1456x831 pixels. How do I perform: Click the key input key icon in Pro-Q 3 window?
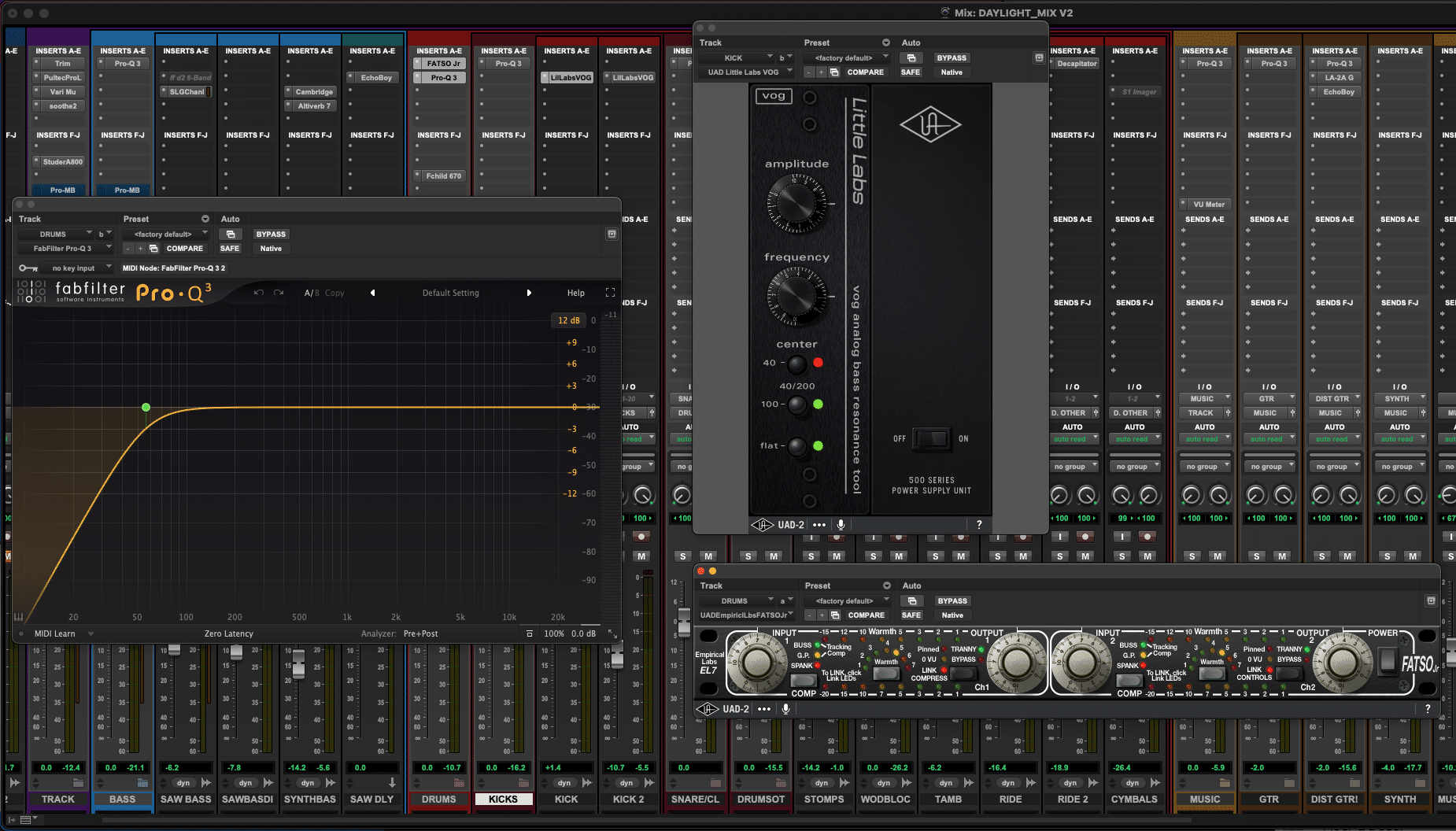(x=28, y=268)
